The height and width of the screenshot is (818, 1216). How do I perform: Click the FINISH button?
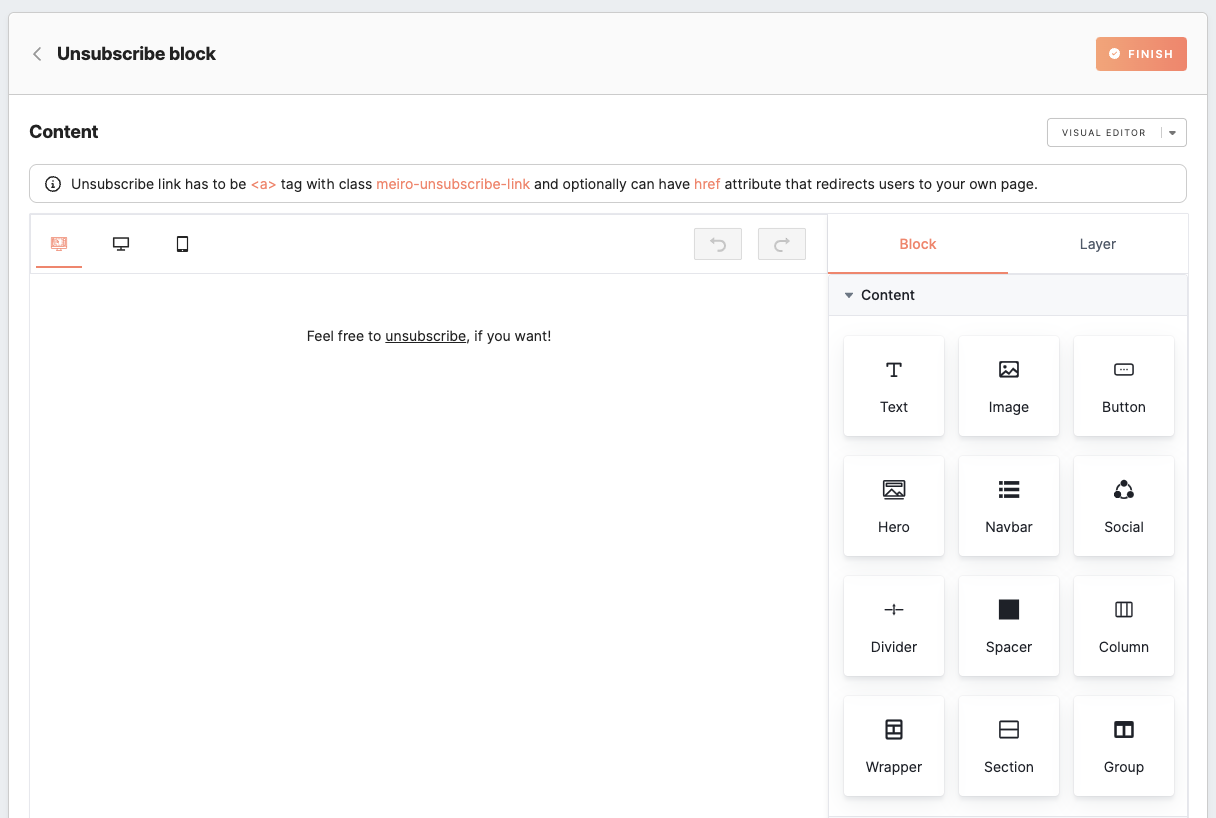click(1141, 54)
